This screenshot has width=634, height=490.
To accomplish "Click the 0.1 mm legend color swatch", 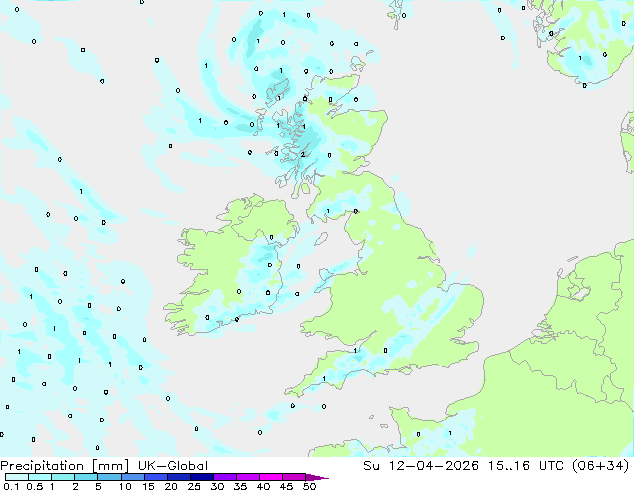I will [17, 477].
